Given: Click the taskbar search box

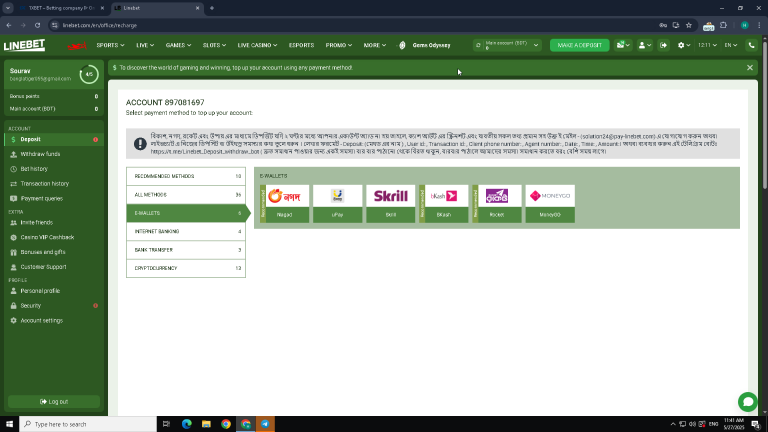Looking at the screenshot, I should click(x=88, y=424).
